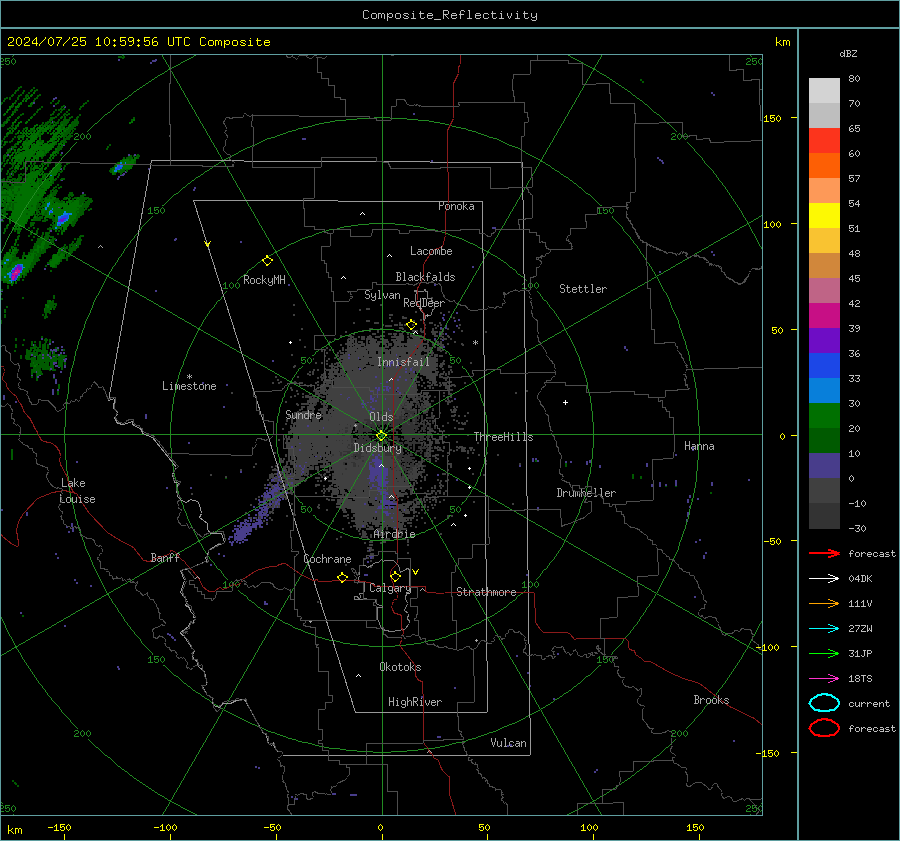Click the -150 tick on bottom km axis
The width and height of the screenshot is (900, 841).
(59, 827)
